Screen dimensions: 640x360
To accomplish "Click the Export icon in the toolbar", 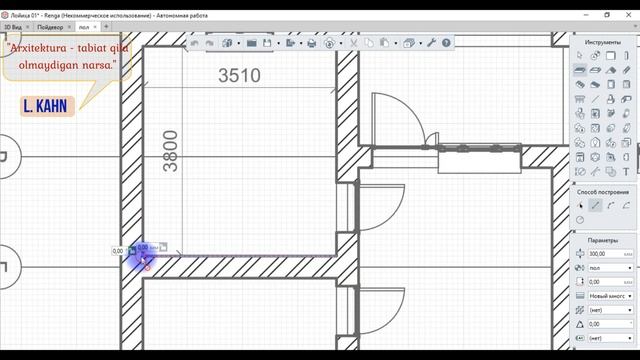I will tap(290, 43).
